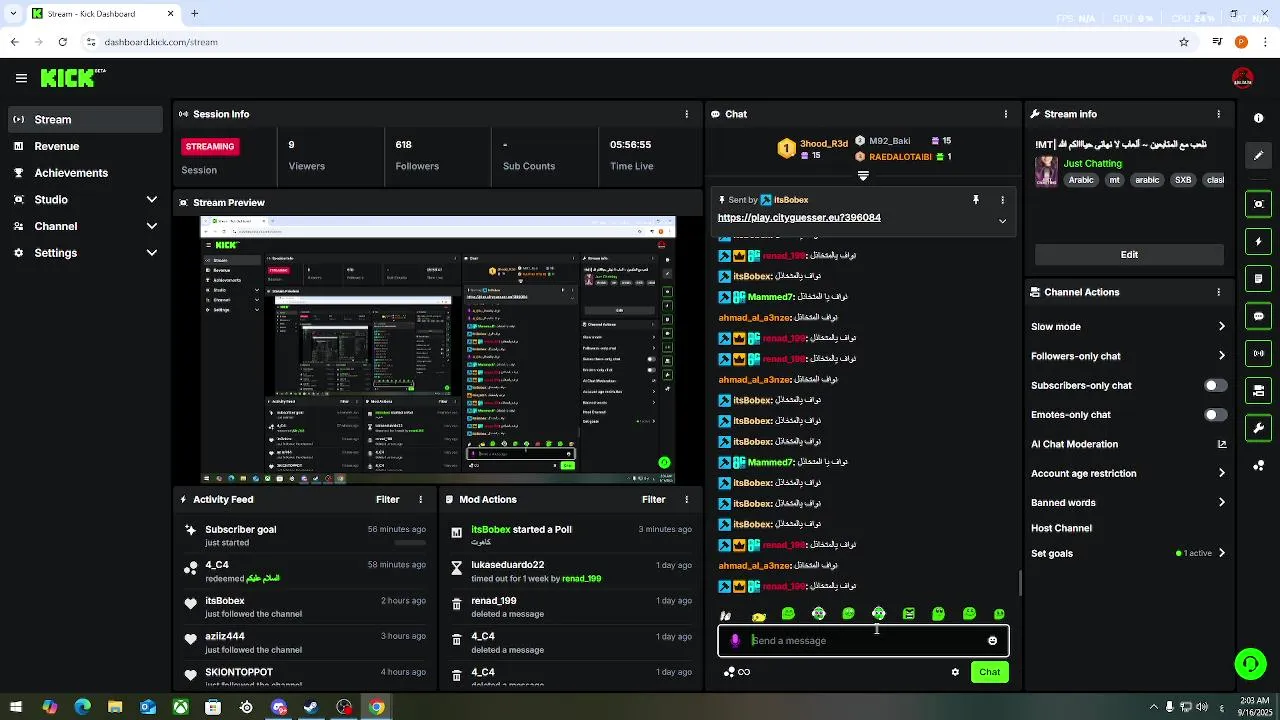Expand the Settings sidebar section
The height and width of the screenshot is (720, 1280).
[152, 253]
